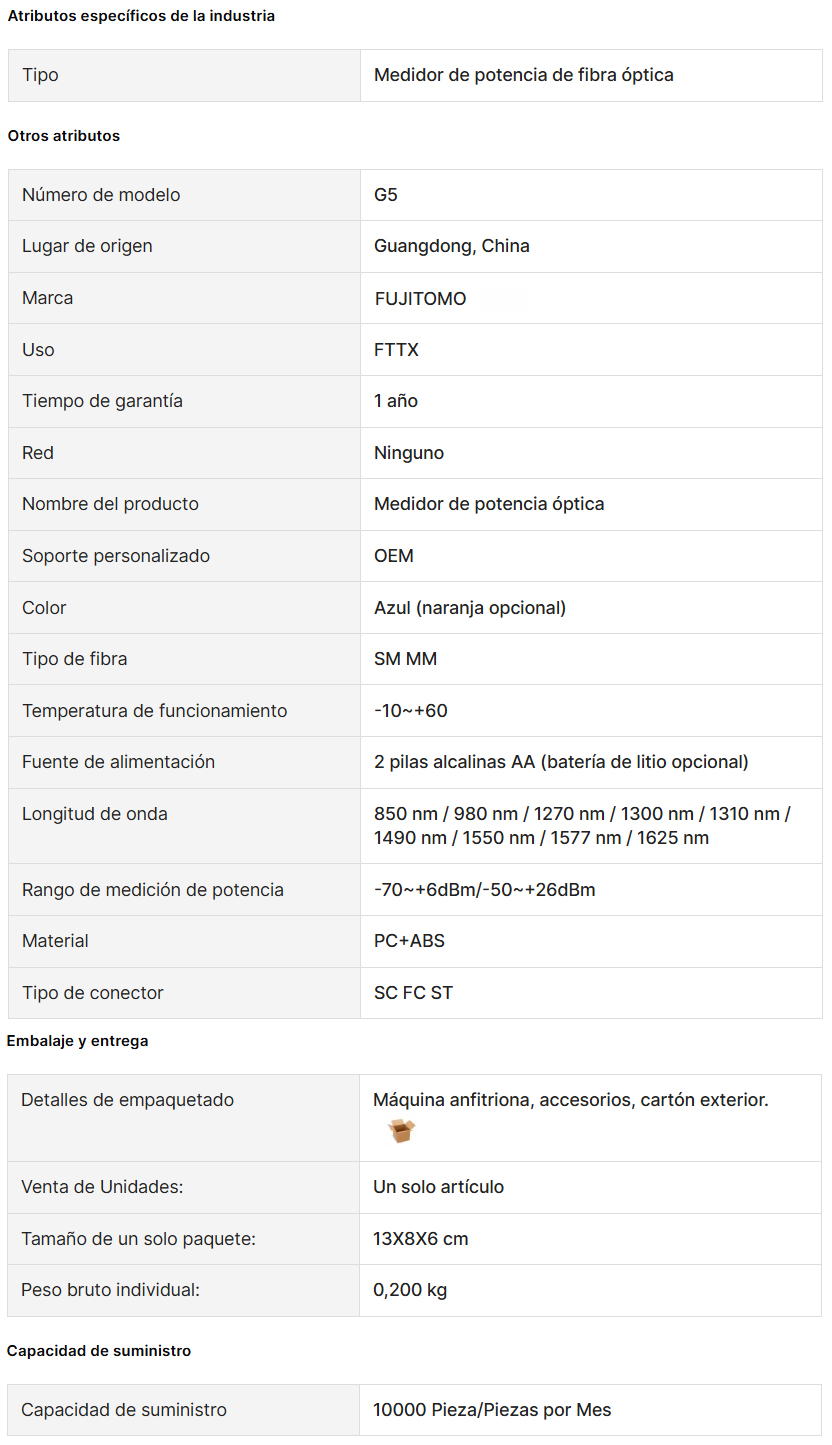Select the 'Atributos específicos de la industria' heading

coord(141,16)
